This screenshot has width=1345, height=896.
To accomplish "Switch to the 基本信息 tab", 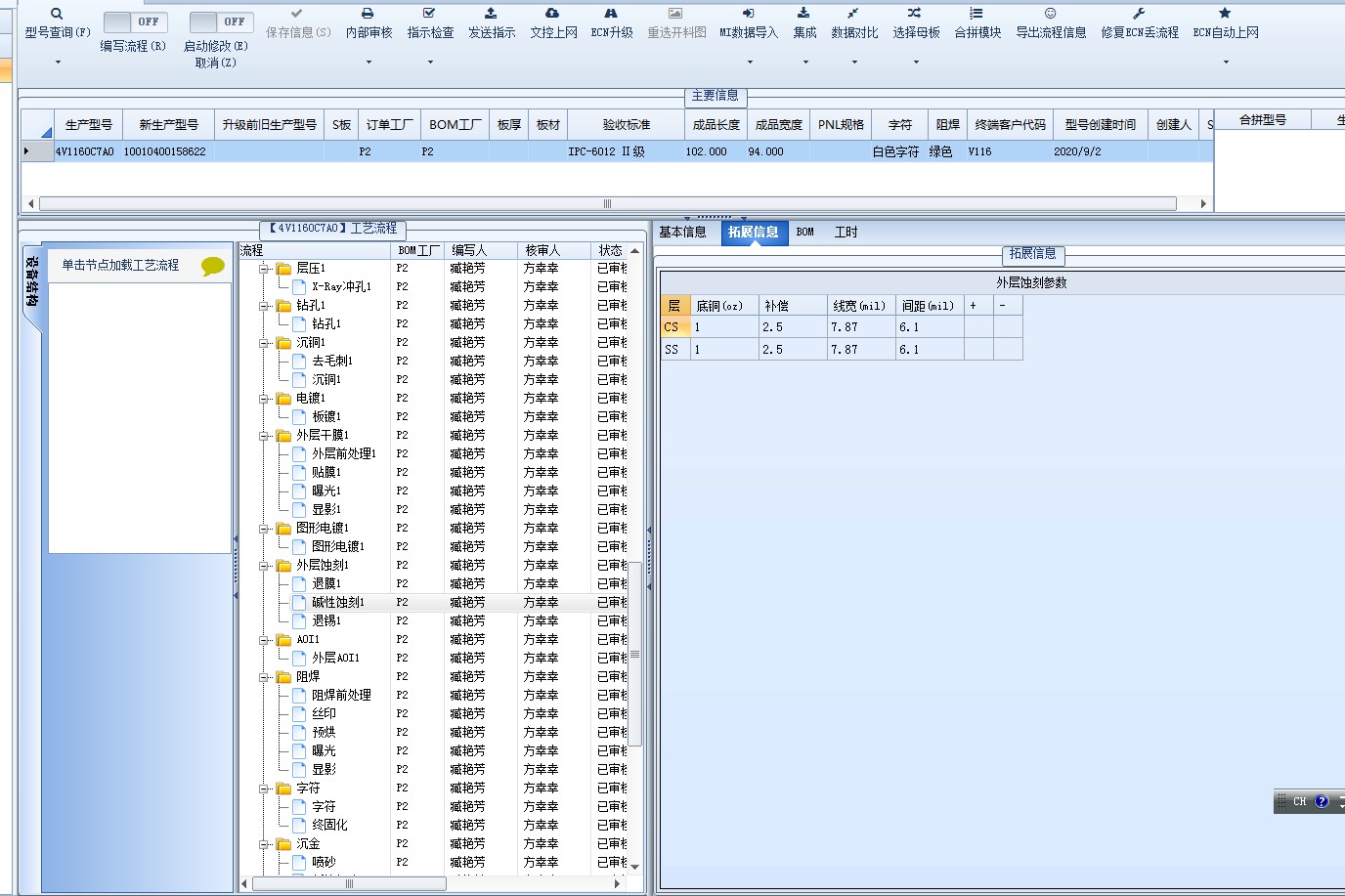I will (x=682, y=233).
